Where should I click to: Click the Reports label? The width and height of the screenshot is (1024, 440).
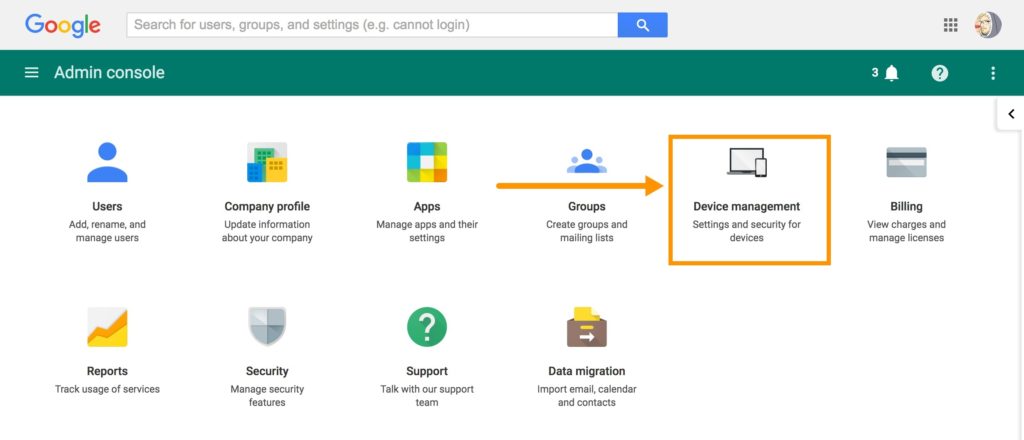point(107,371)
